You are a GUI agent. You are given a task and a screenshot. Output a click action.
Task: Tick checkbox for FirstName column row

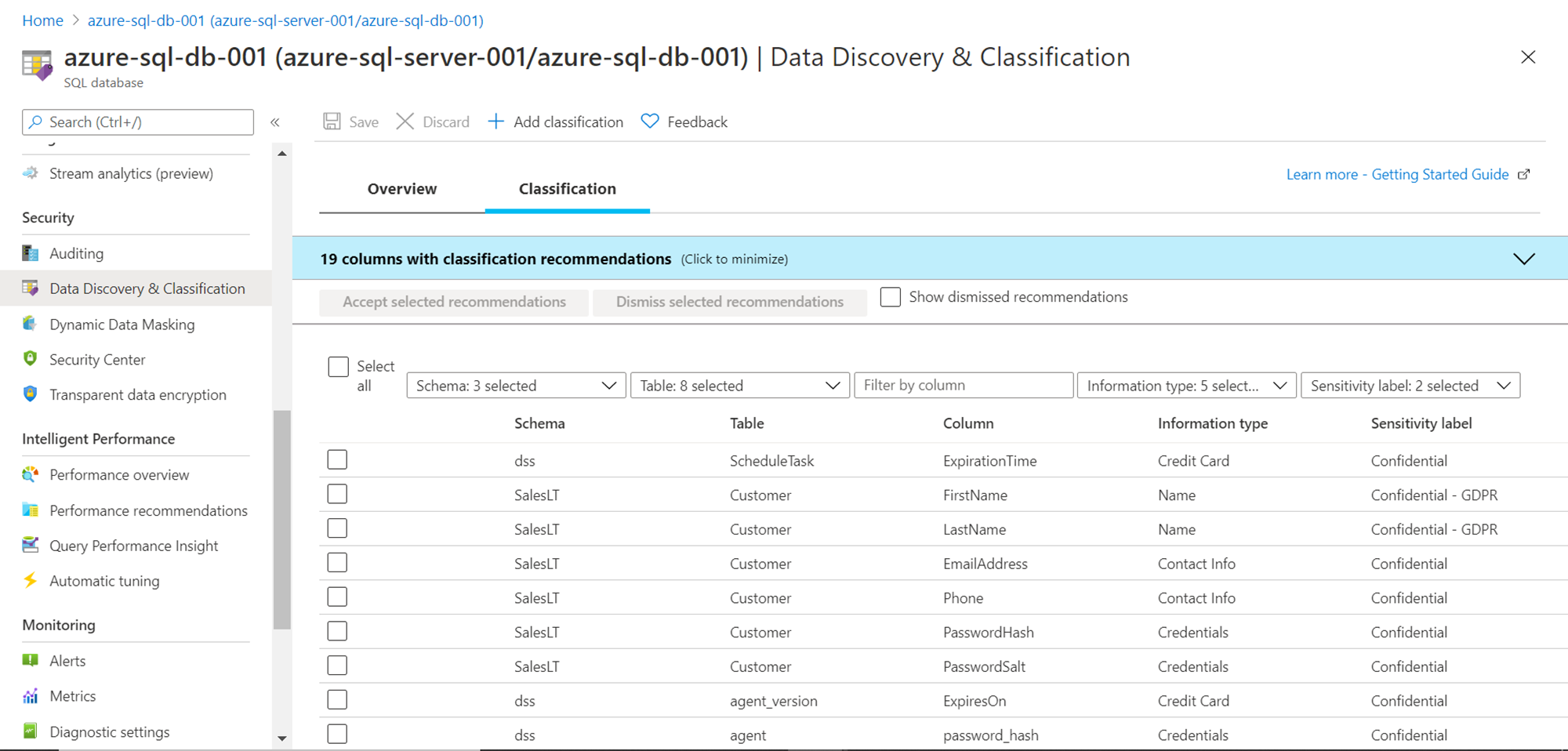[x=337, y=495]
